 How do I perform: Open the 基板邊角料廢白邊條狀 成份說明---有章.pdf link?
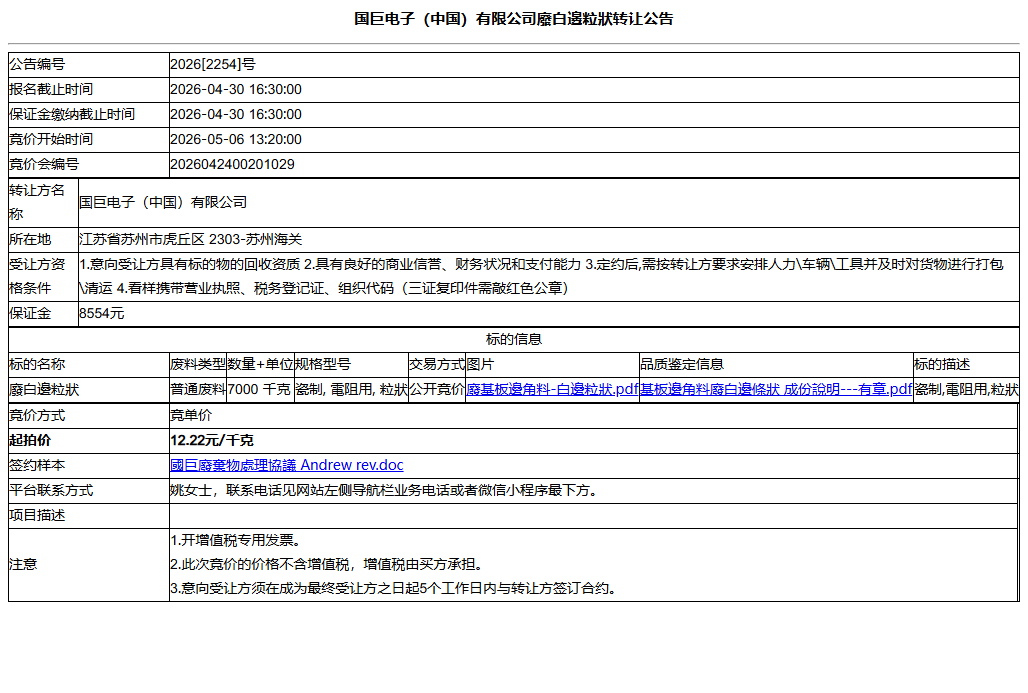click(776, 389)
